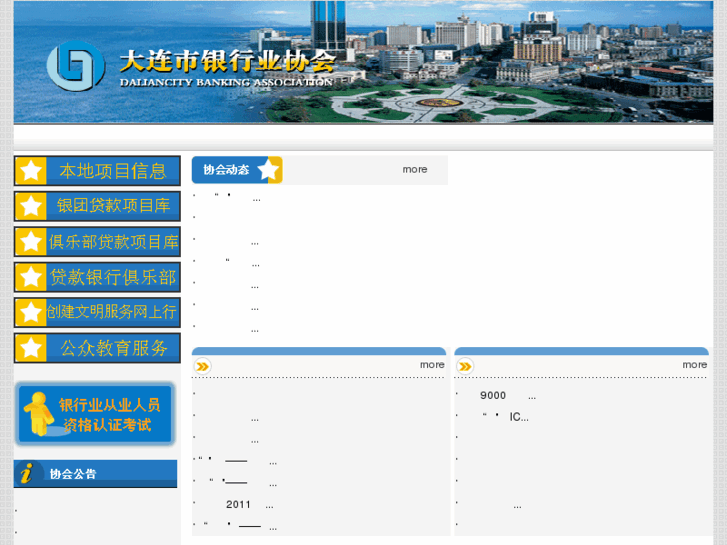Click the right panel double-arrow icon
Viewport: 727px width, 545px height.
(465, 366)
